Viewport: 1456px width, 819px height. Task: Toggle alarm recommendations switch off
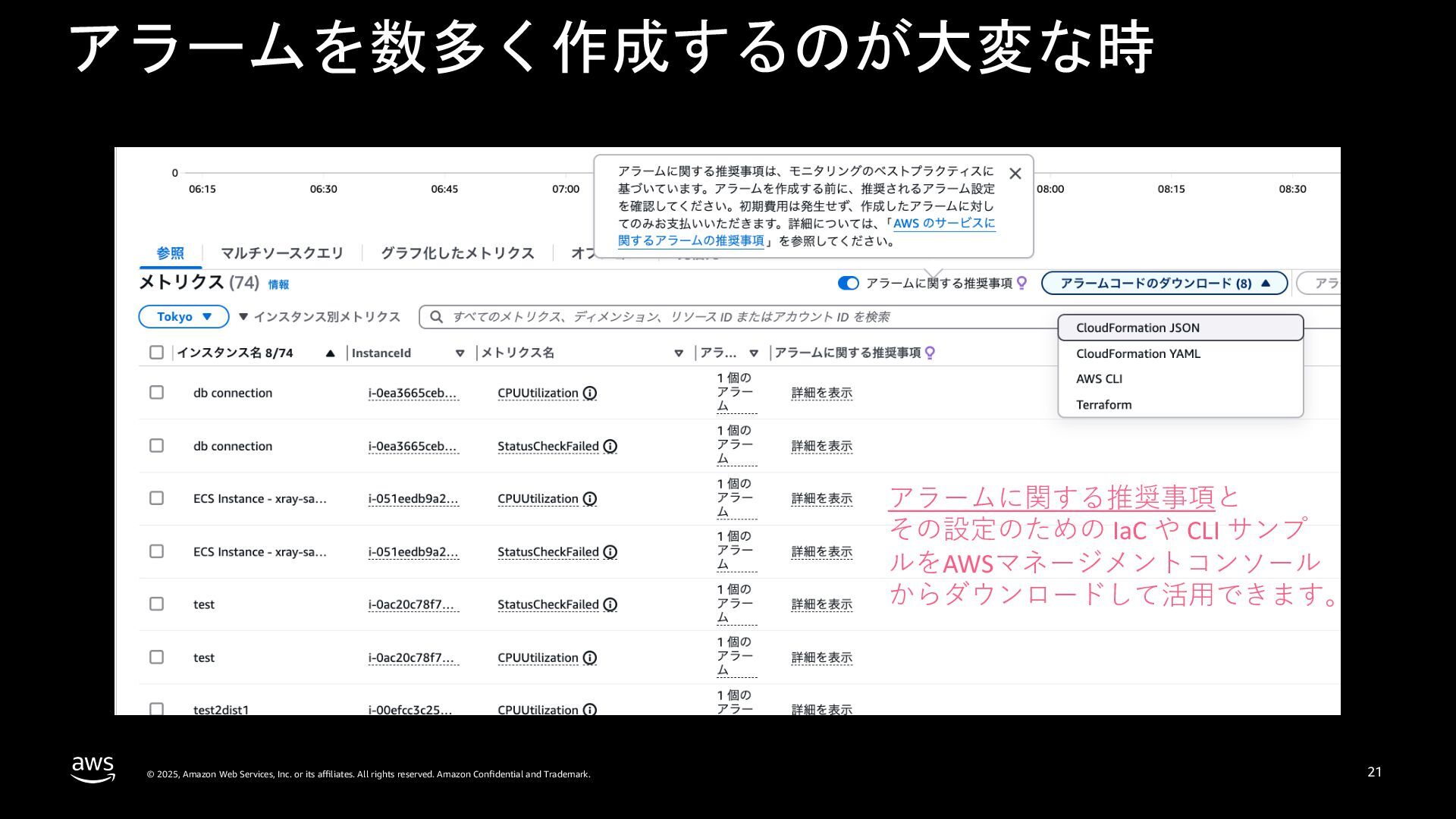click(848, 283)
